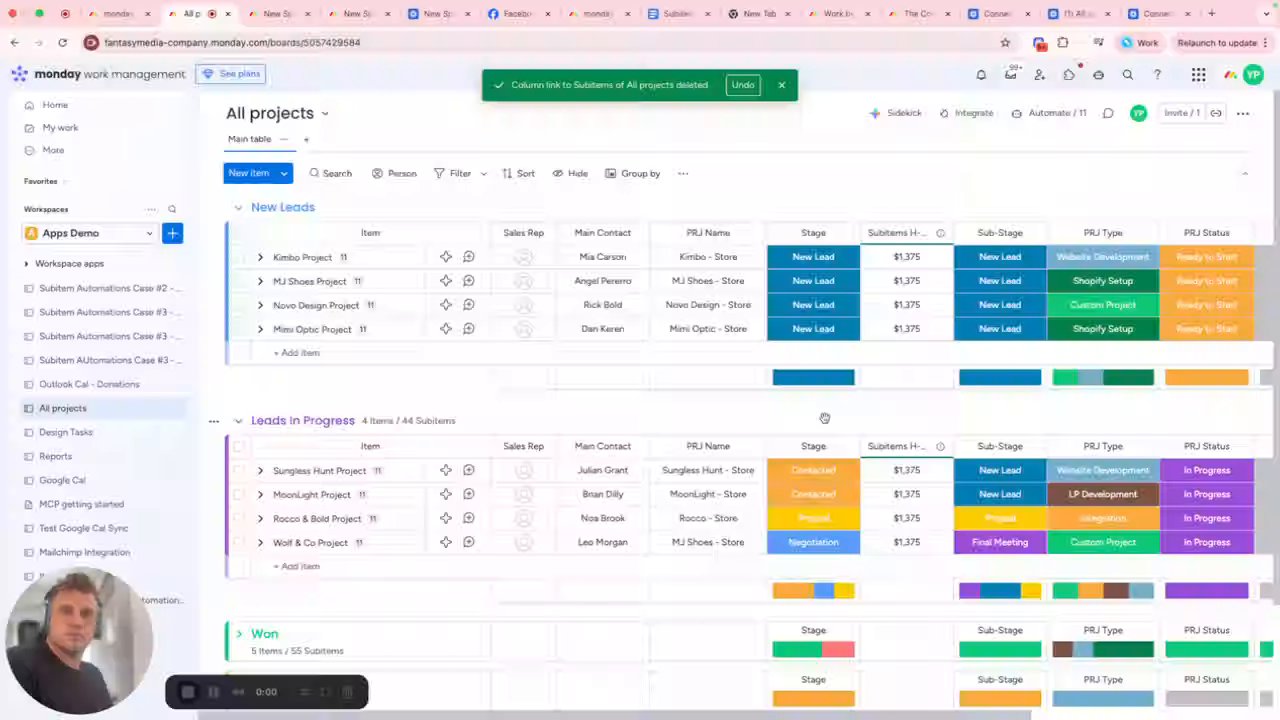
Task: Open the board options three-dot menu
Action: point(1243,113)
